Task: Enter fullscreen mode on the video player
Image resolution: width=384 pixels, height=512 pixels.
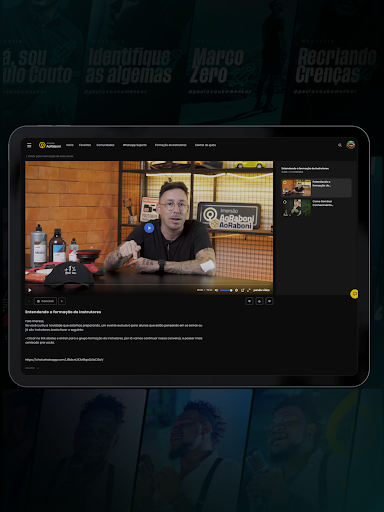Action: [x=249, y=290]
